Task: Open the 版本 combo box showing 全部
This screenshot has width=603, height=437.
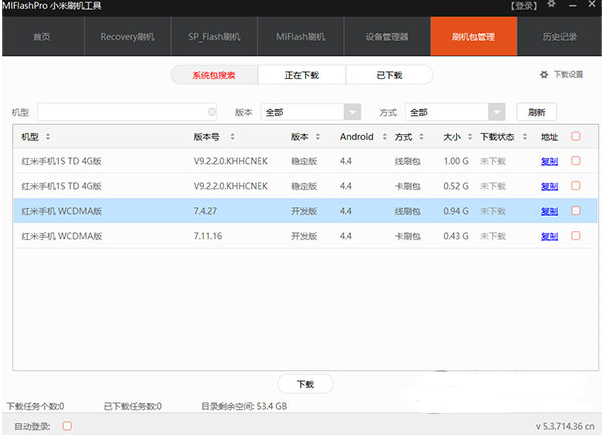Action: (311, 112)
